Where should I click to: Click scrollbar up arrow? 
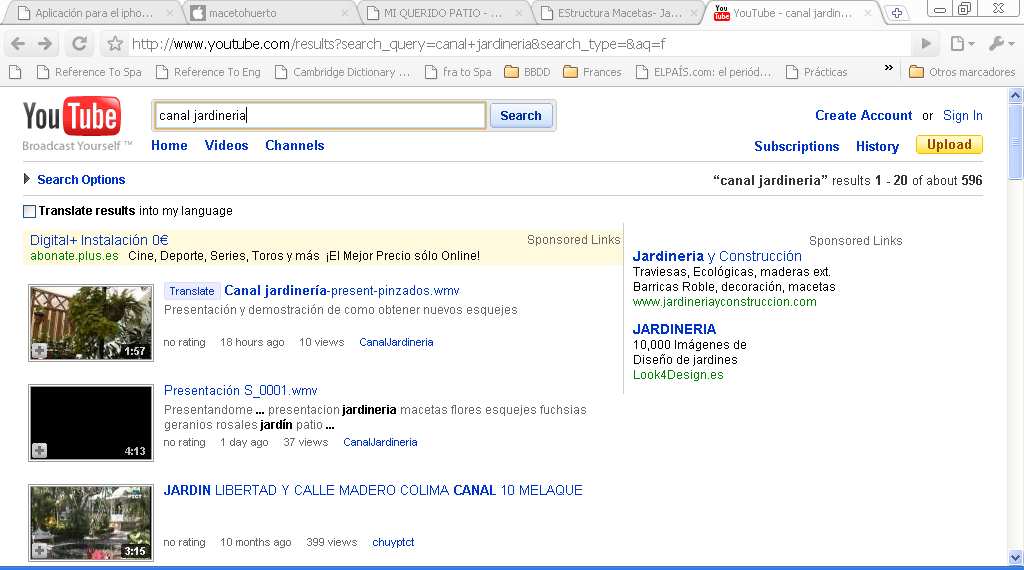(1016, 96)
